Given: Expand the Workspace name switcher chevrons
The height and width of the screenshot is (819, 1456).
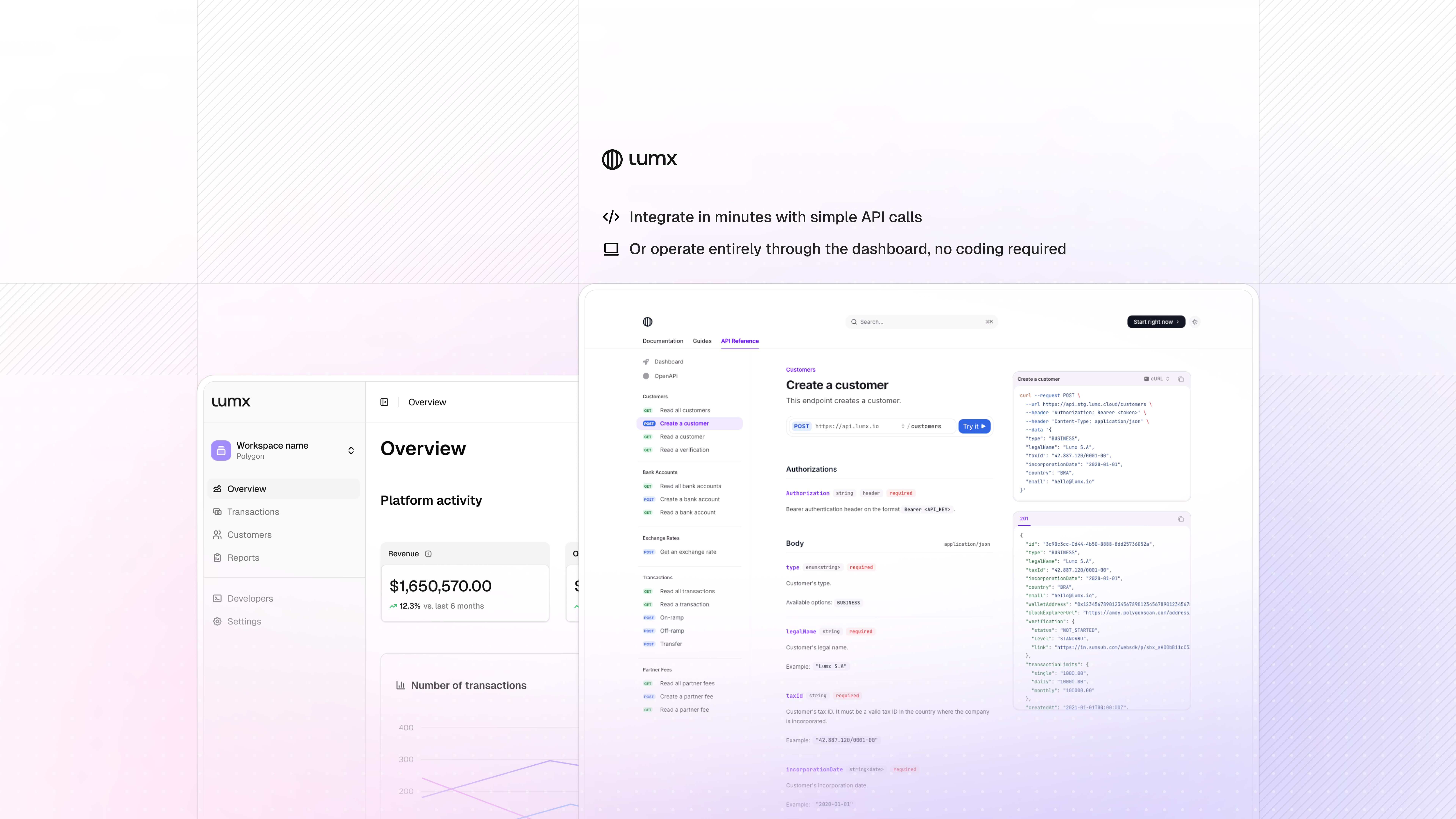Looking at the screenshot, I should (351, 450).
